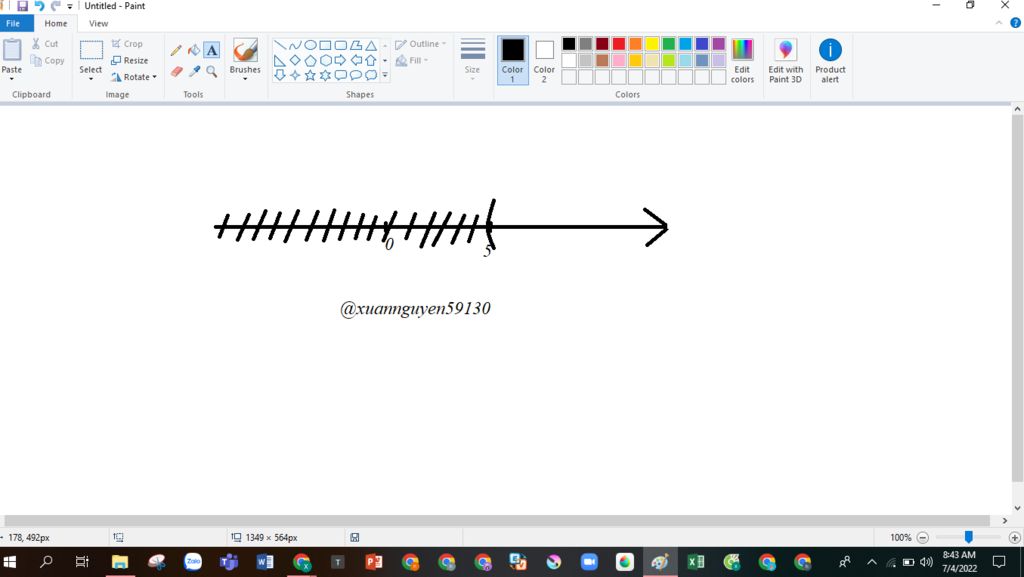Image resolution: width=1024 pixels, height=577 pixels.
Task: Expand the Select dropdown arrow
Action: tap(91, 79)
